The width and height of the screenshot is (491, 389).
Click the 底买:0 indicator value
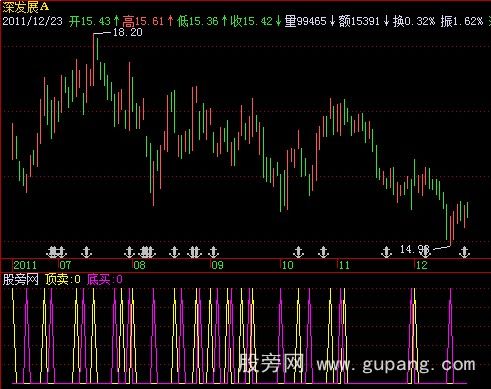pos(105,279)
